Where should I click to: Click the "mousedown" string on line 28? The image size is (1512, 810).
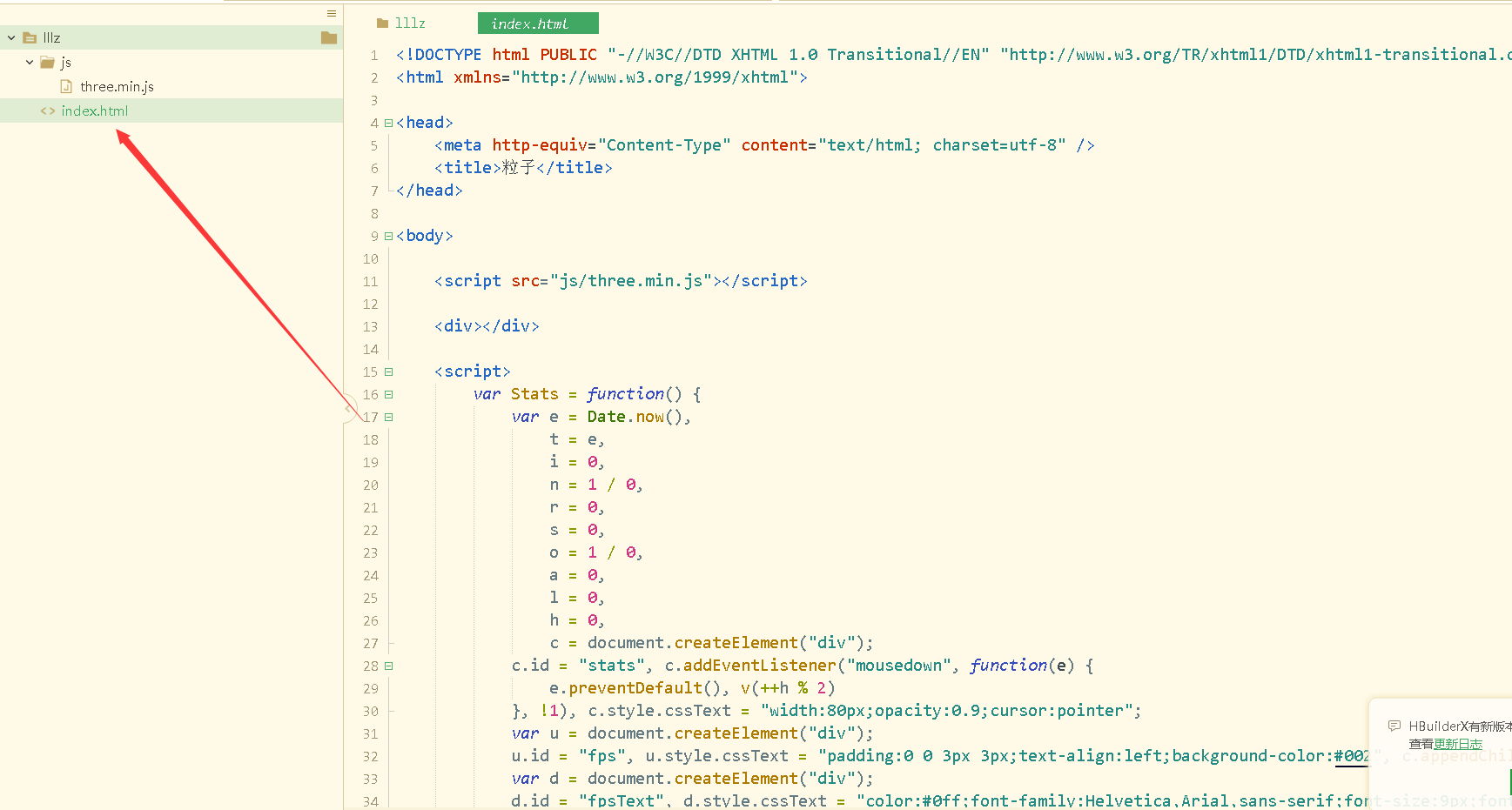(899, 666)
